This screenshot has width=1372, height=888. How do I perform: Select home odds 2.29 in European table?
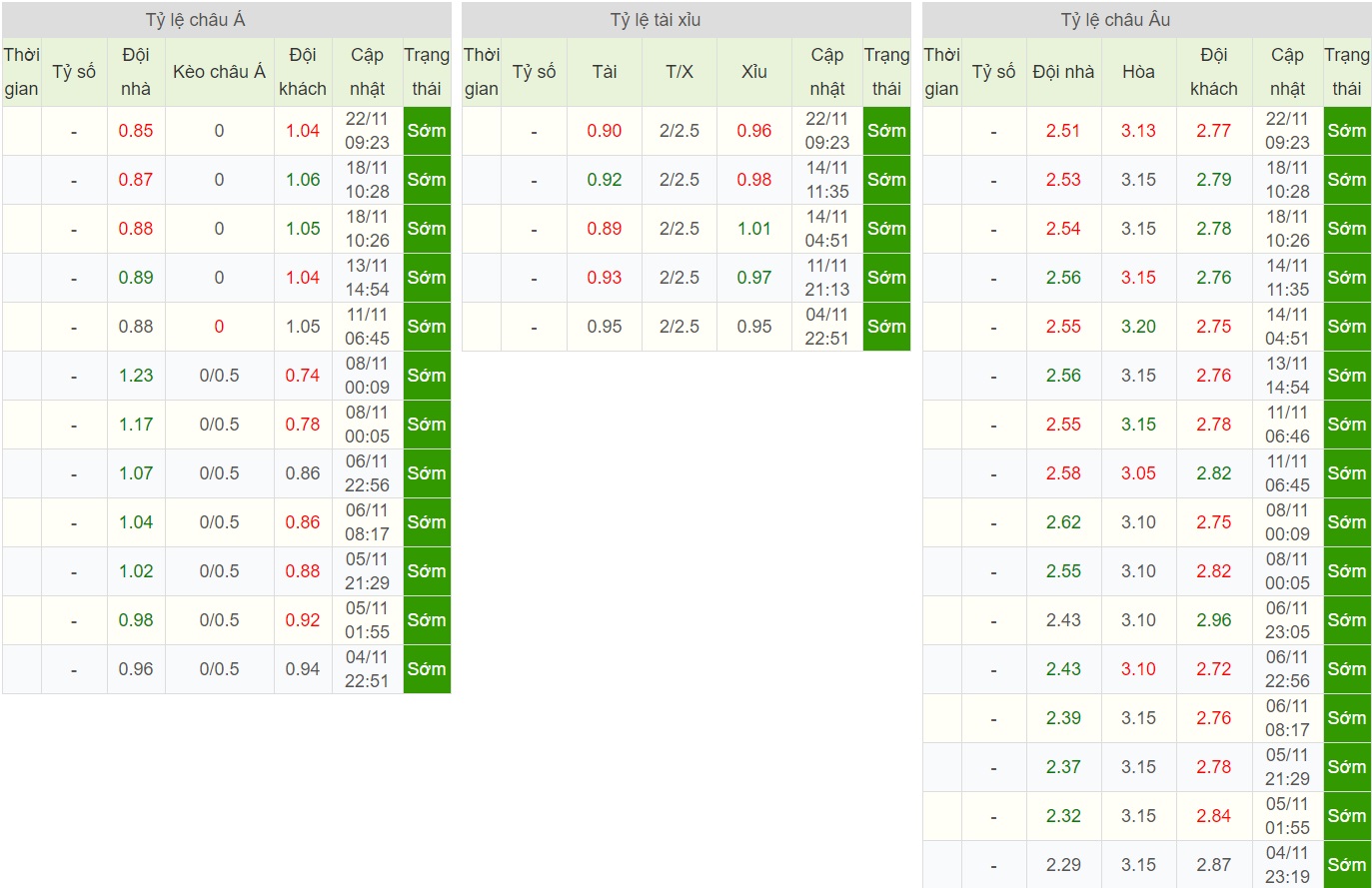[1063, 865]
